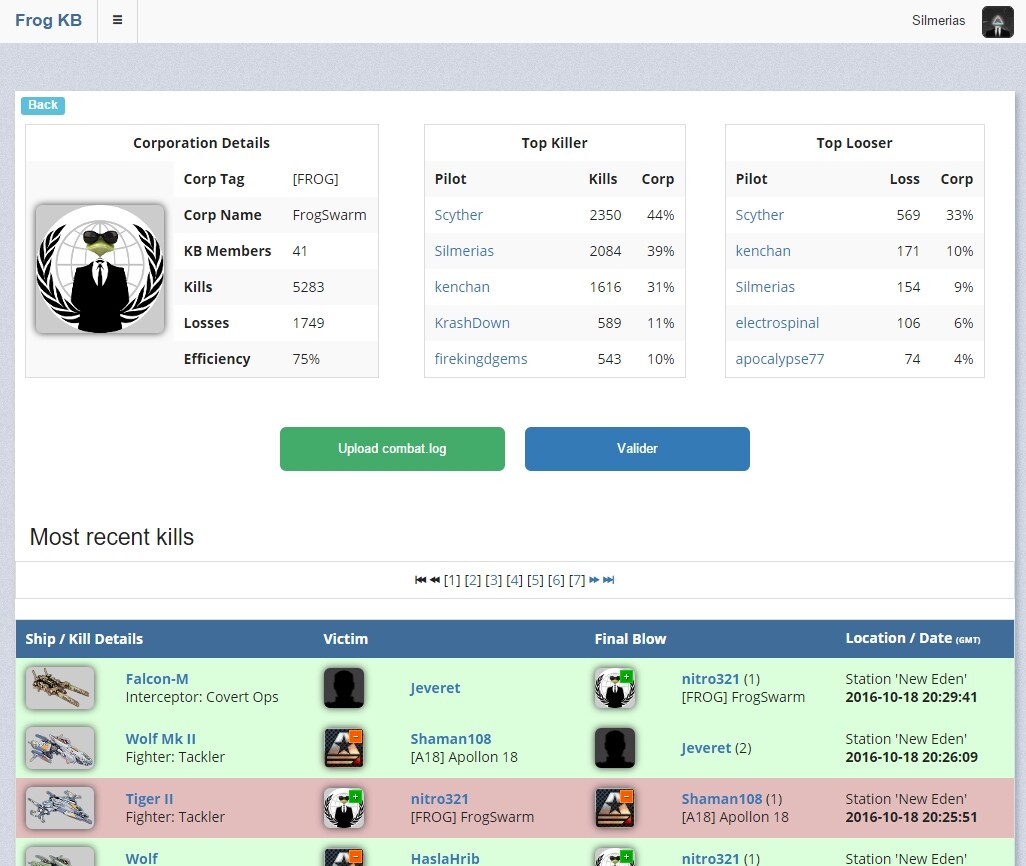Click the Frog KB site title

click(48, 20)
